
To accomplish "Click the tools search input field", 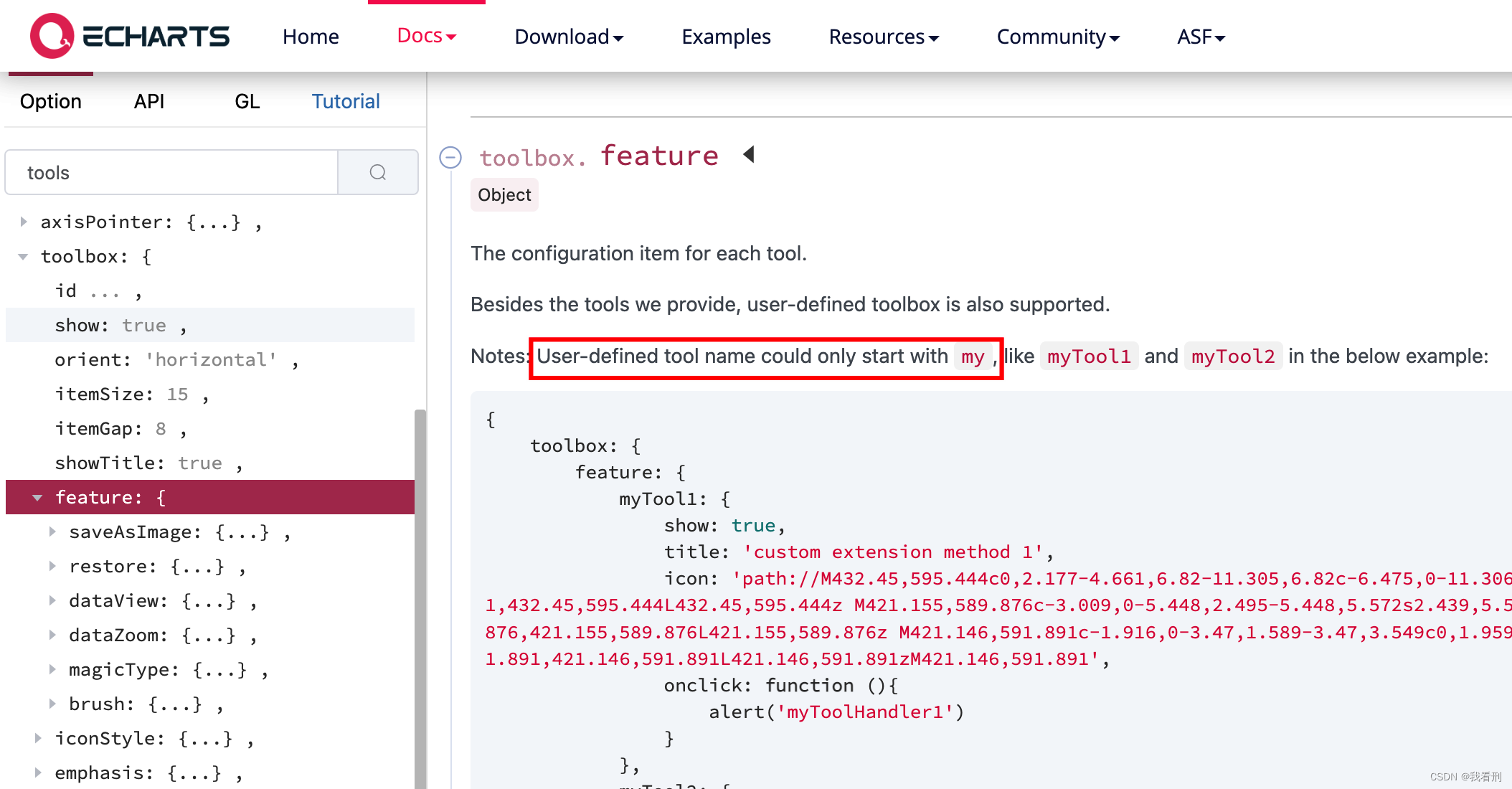I will [172, 172].
